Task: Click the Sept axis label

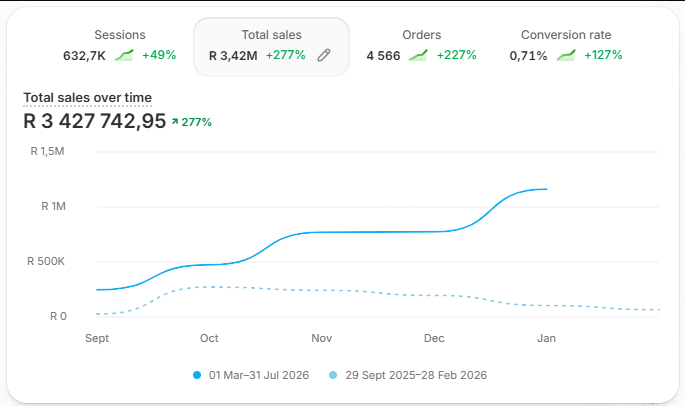Action: pos(97,338)
